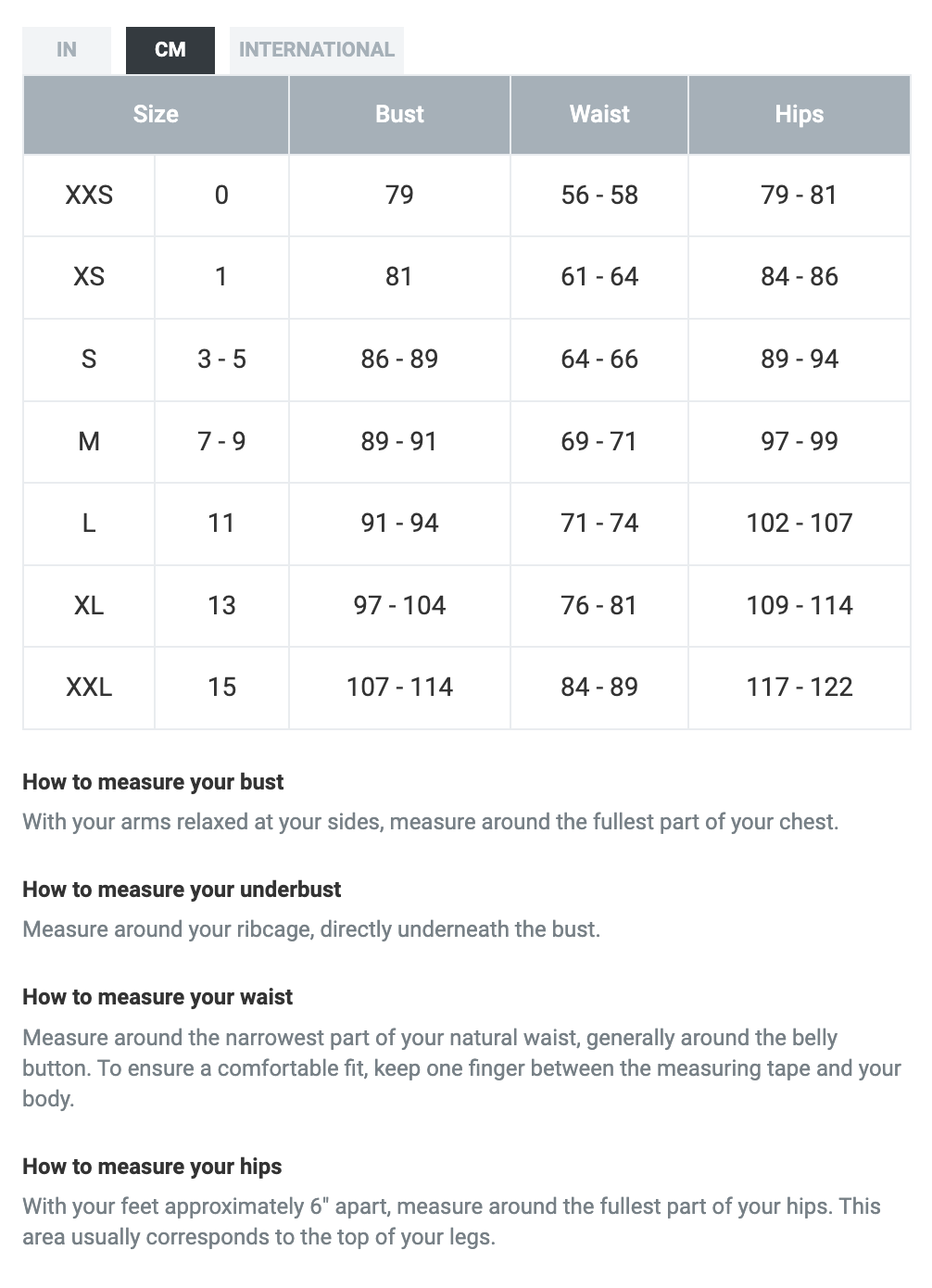The width and height of the screenshot is (932, 1288).
Task: Click the M size label cell
Action: tap(89, 442)
